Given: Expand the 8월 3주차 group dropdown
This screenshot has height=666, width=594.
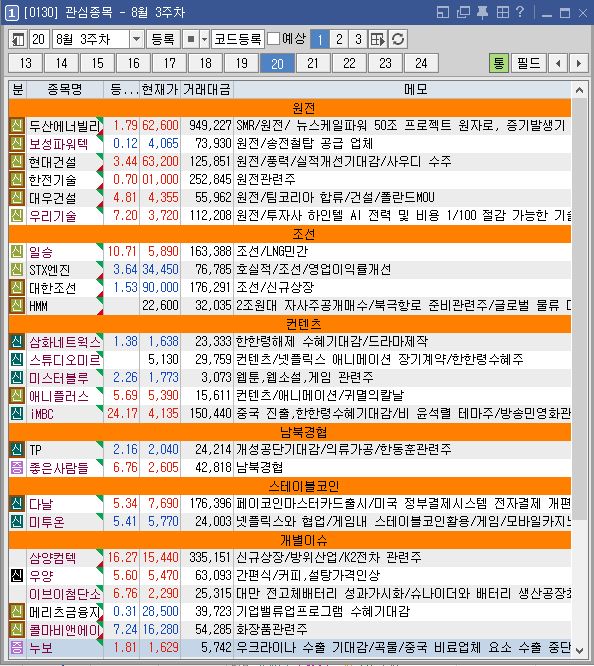Looking at the screenshot, I should tap(136, 40).
